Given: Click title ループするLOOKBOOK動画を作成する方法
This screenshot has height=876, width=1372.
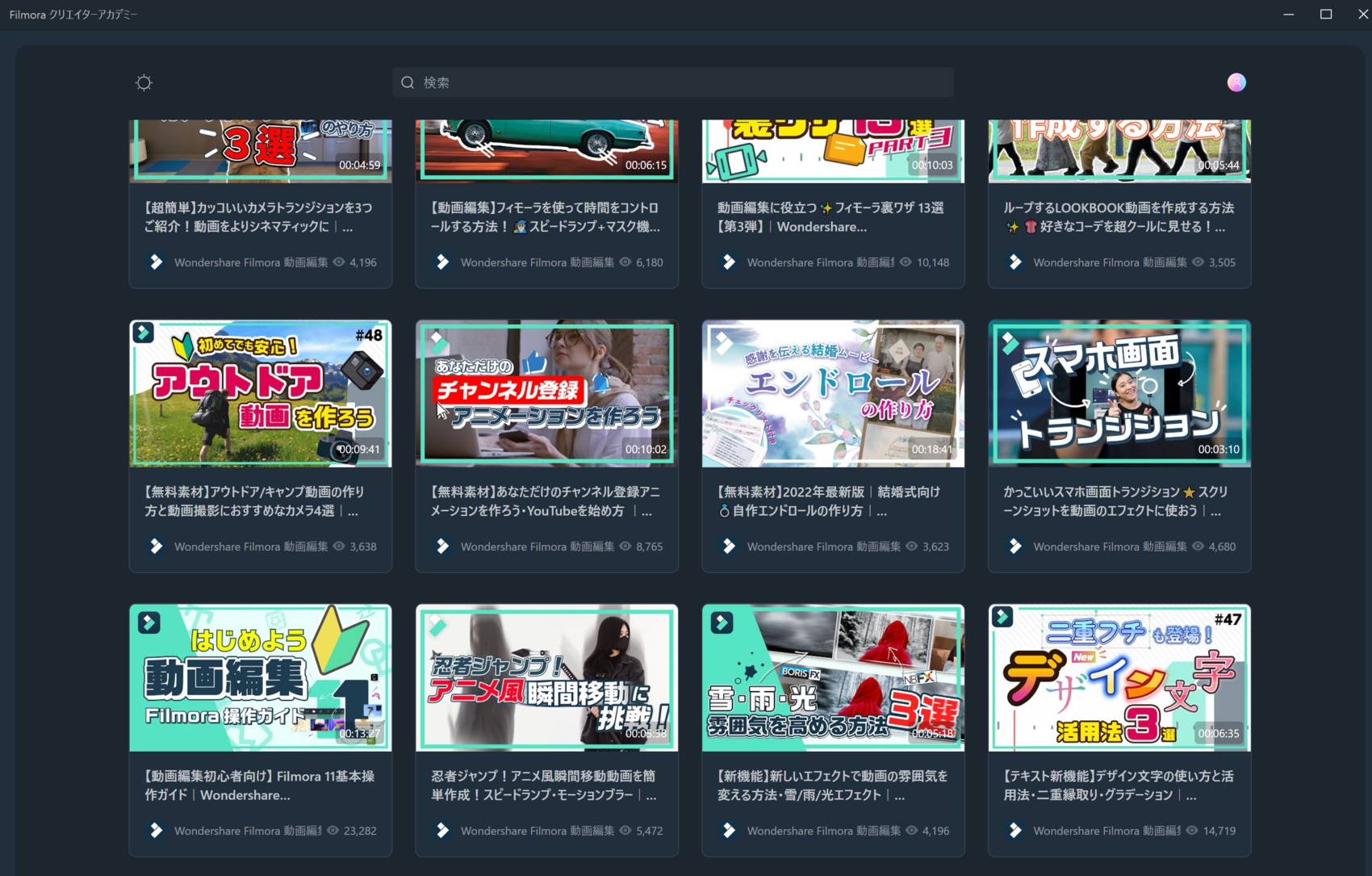Looking at the screenshot, I should [1119, 217].
